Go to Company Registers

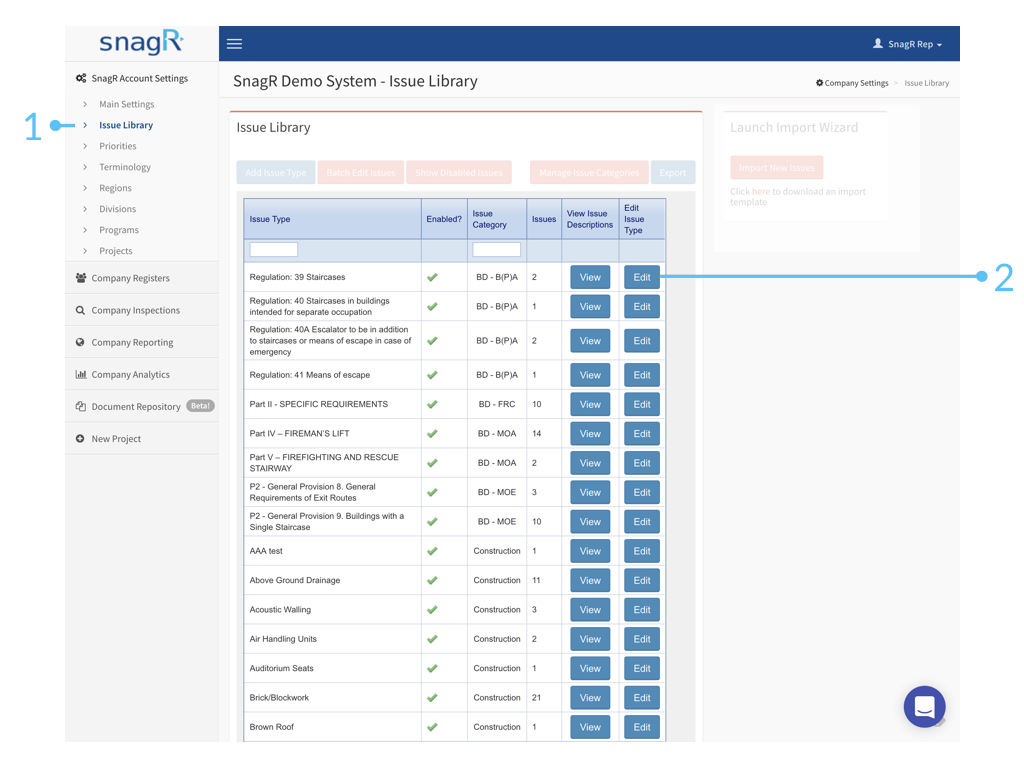pos(131,278)
